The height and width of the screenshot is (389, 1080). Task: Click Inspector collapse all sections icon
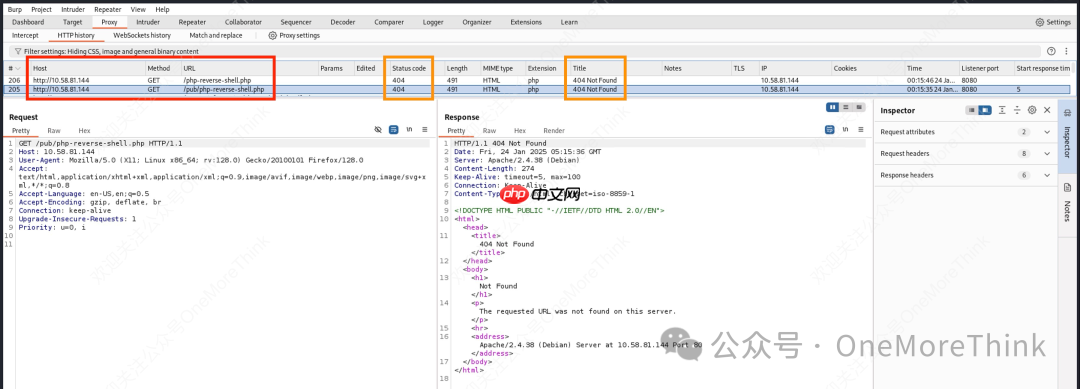pos(1017,110)
